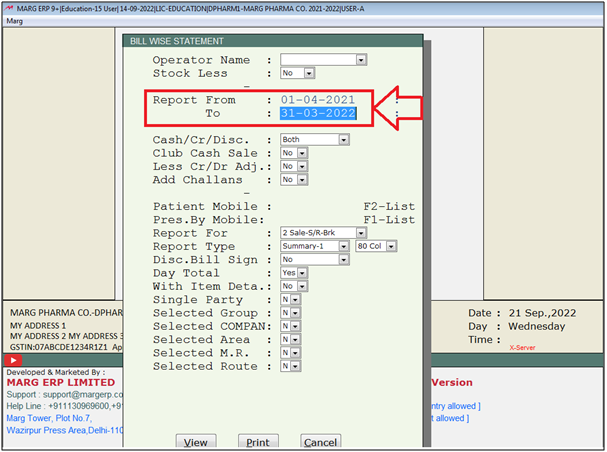
Task: Click the Wazirpur Press Area address link
Action: 65,430
